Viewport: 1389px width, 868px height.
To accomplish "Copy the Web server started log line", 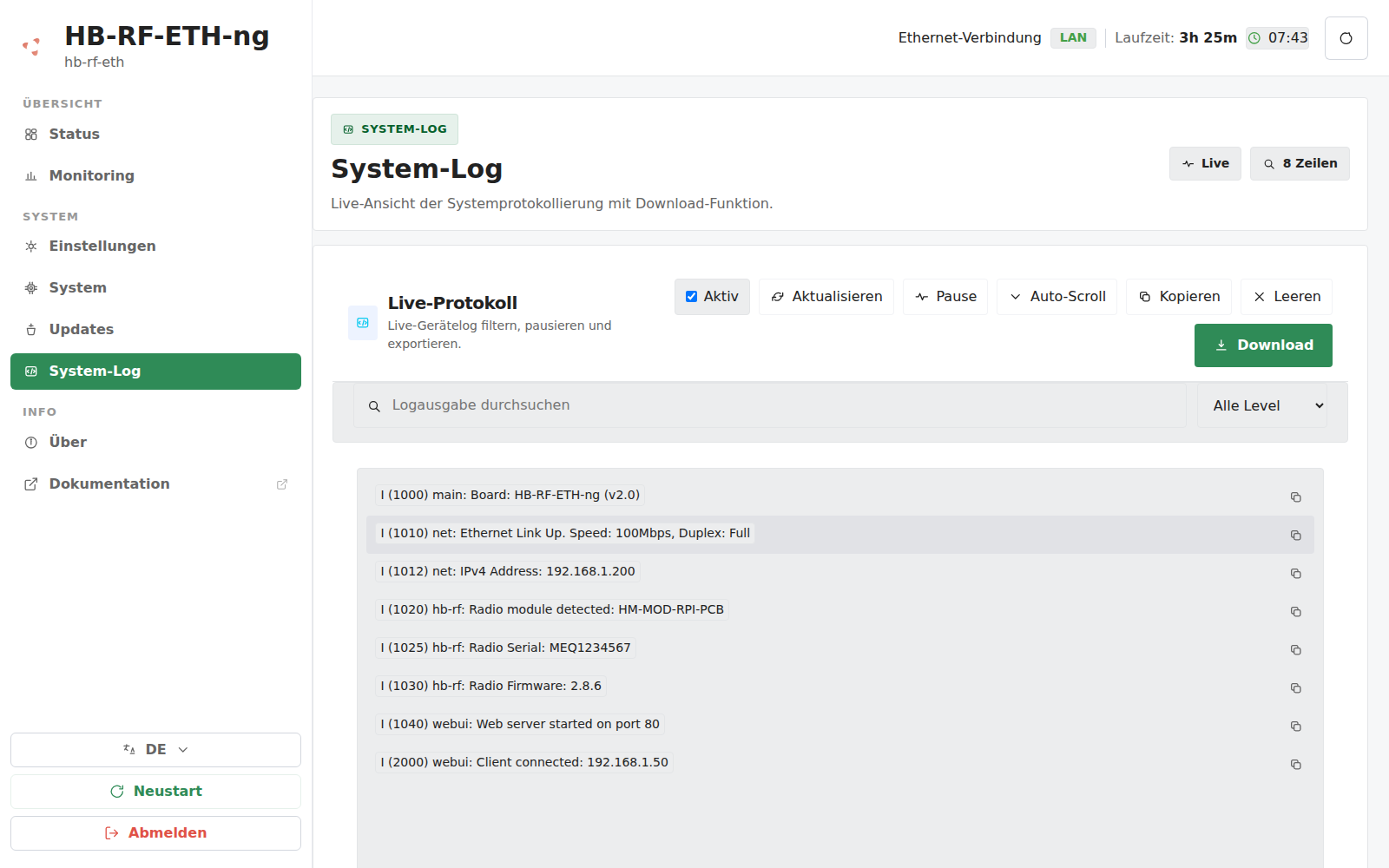I will [x=1295, y=727].
